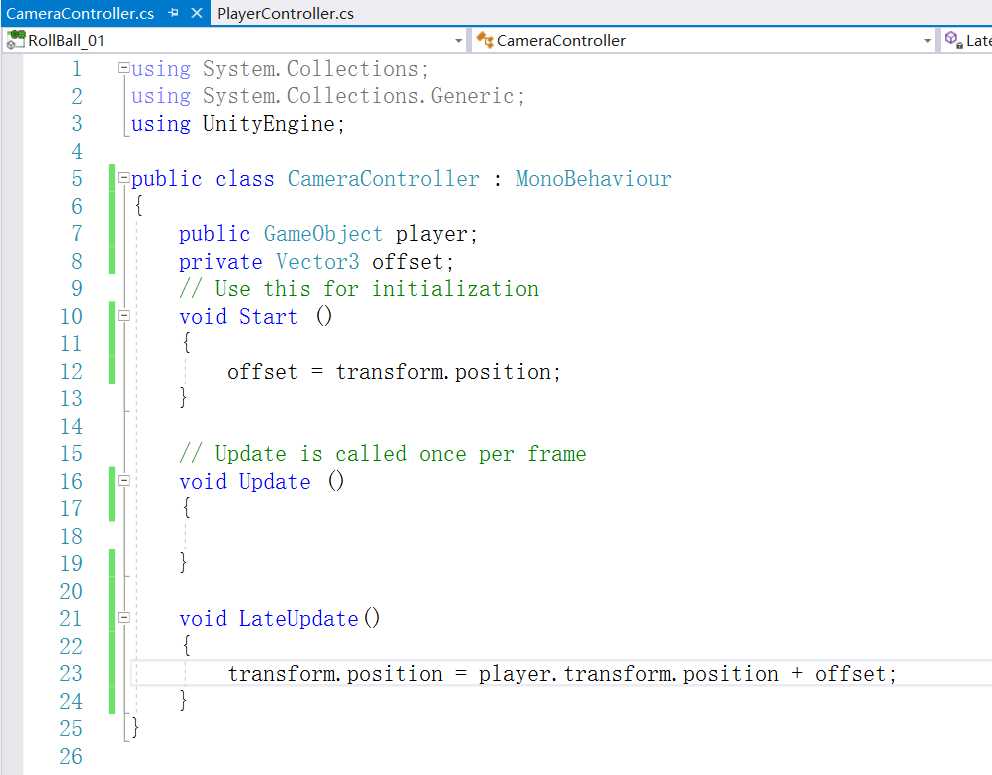The image size is (992, 775).
Task: Collapse the Start method
Action: coord(124,315)
